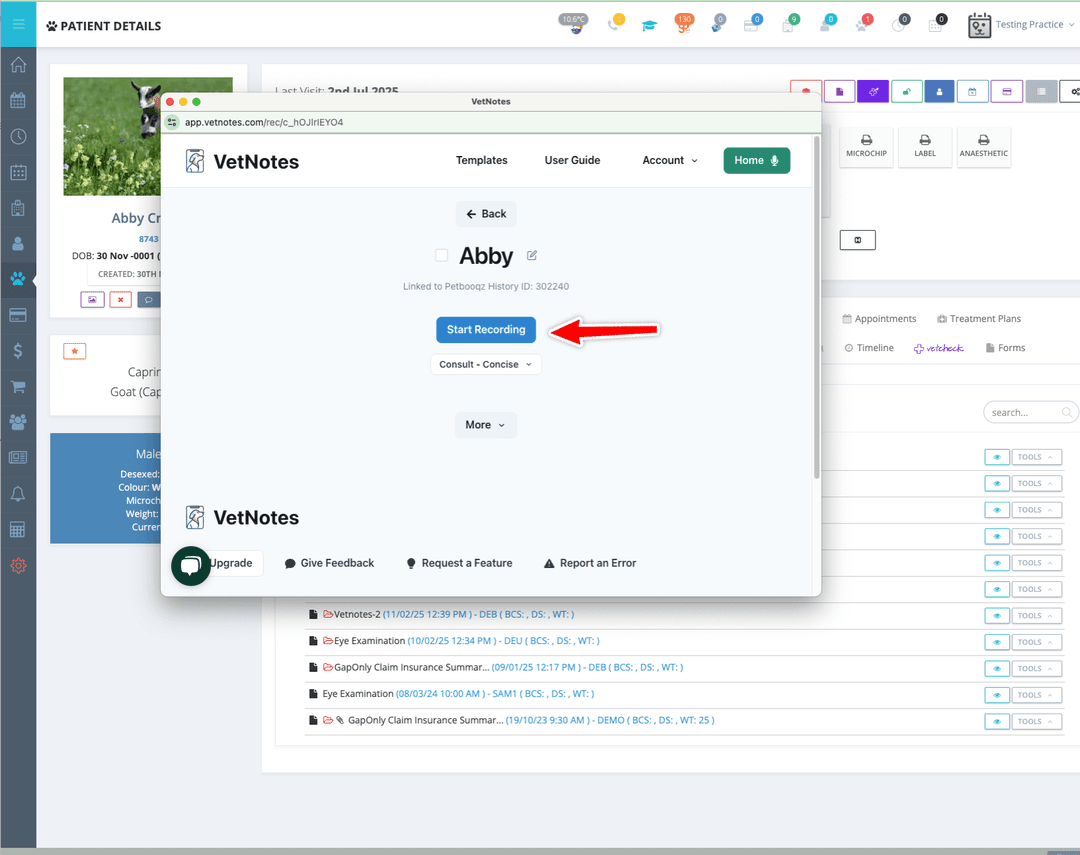
Task: Click the pencil edit icon beside Abby
Action: 532,255
